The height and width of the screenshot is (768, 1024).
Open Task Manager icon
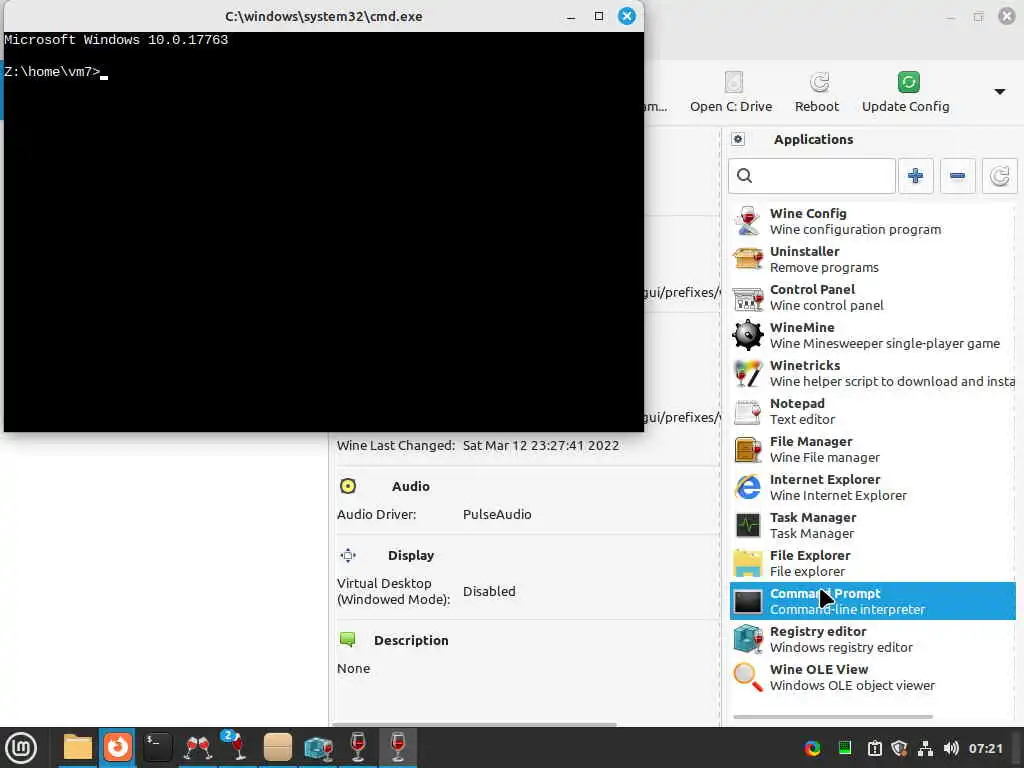click(748, 525)
